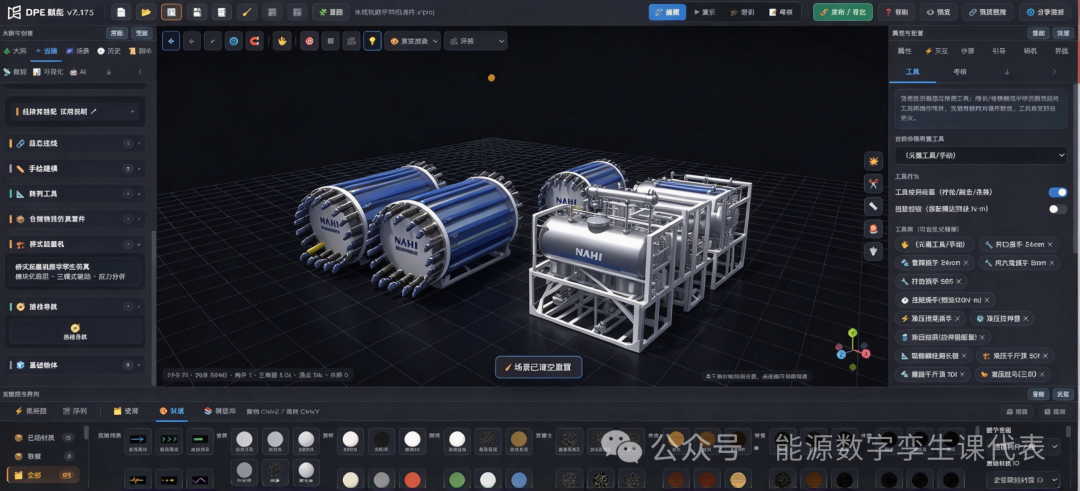
Task: Switch to the 培训 training mode tab
Action: click(x=742, y=12)
